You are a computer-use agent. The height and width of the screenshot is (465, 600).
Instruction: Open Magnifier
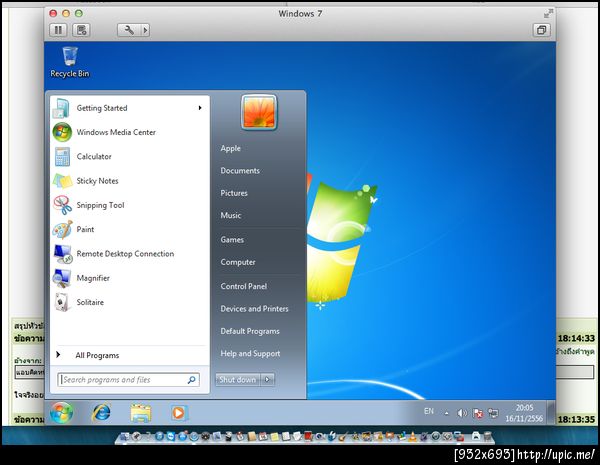(x=130, y=278)
